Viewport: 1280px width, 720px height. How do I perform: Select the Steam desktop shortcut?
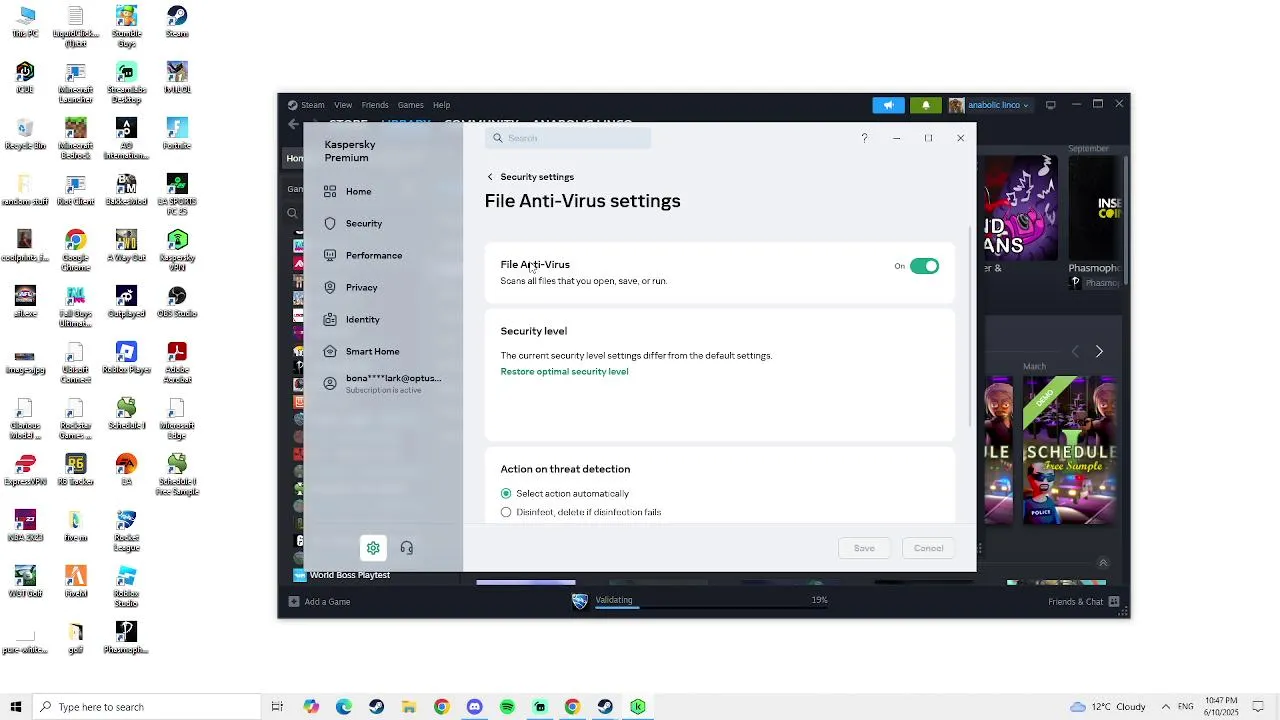tap(177, 24)
